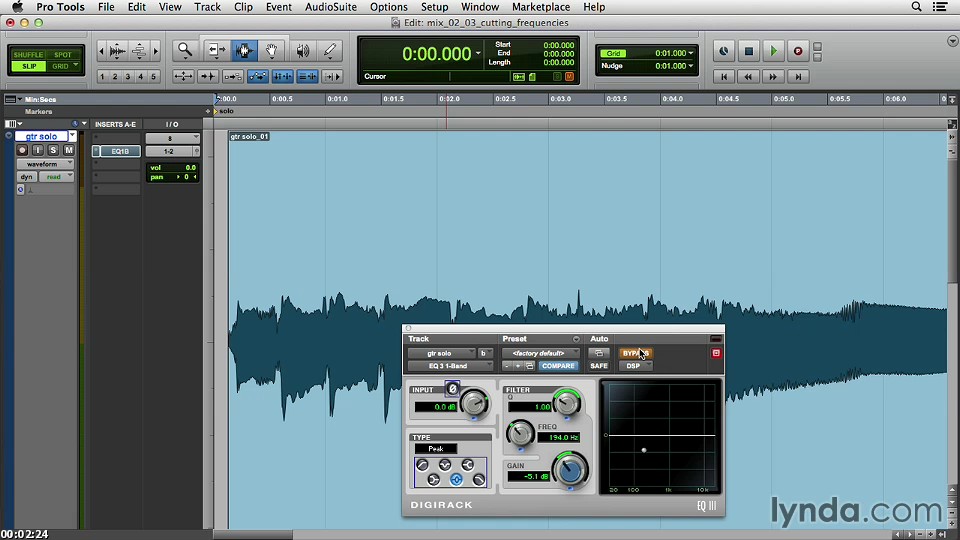Click the zoom toggle arrows icon

click(x=183, y=77)
